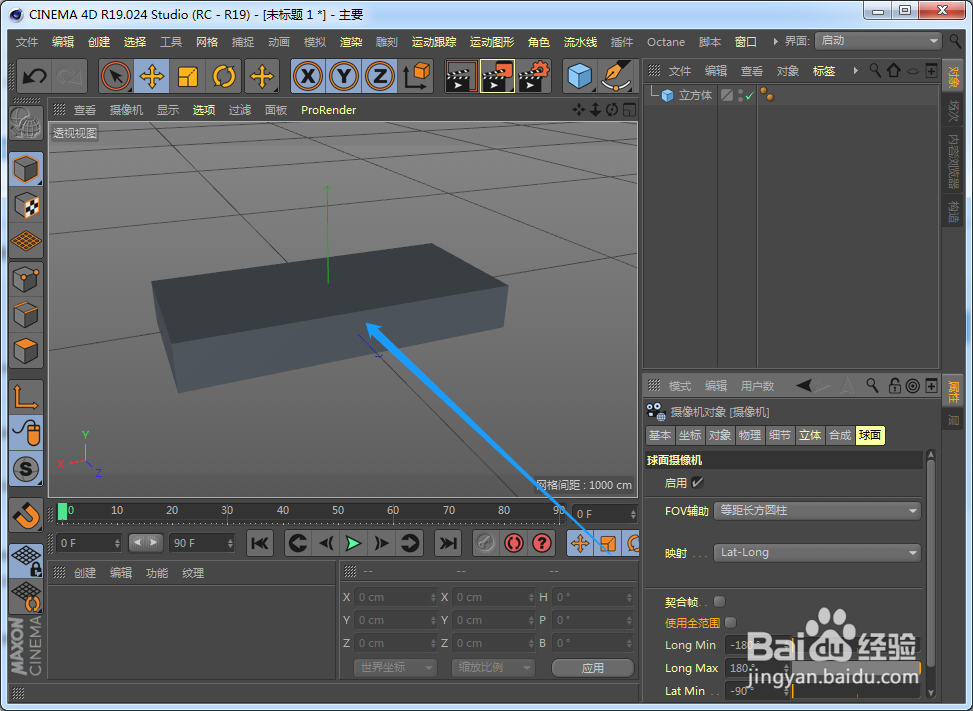
Task: Click the Locked Workplane grid icon
Action: tap(25, 560)
